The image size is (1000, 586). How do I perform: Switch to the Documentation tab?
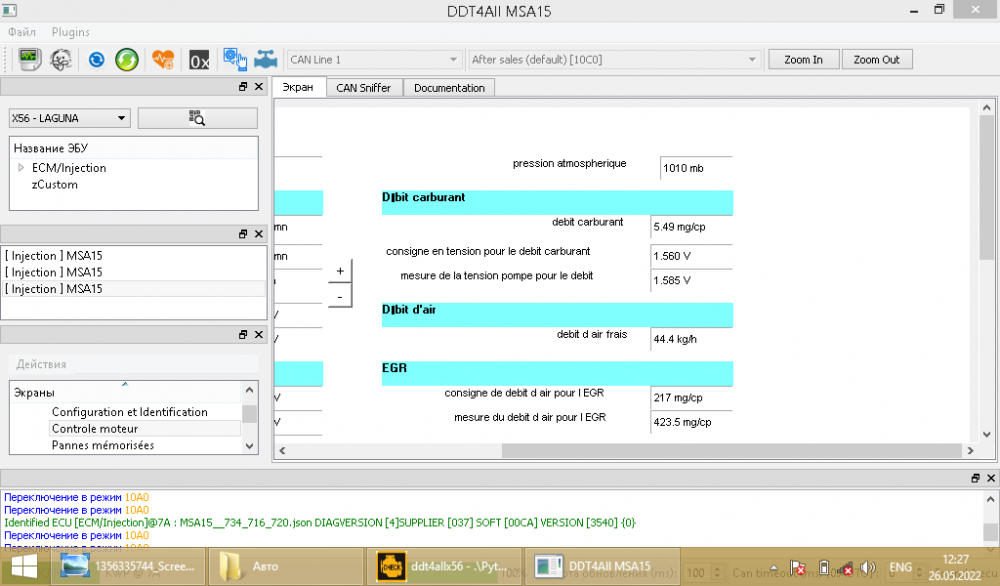coord(449,88)
